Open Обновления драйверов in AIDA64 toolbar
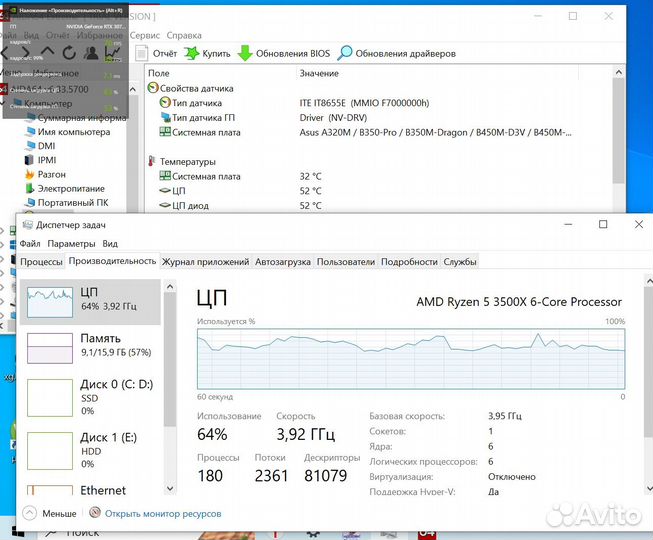Viewport: 653px width, 540px height. 396,53
